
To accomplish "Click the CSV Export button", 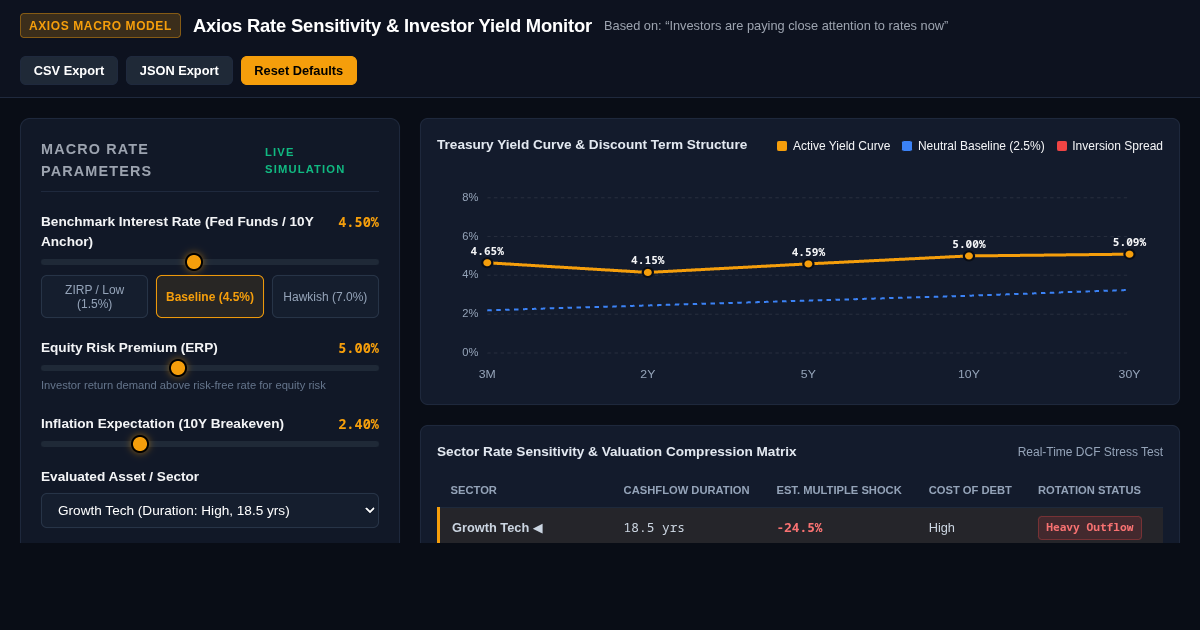I will tap(69, 71).
